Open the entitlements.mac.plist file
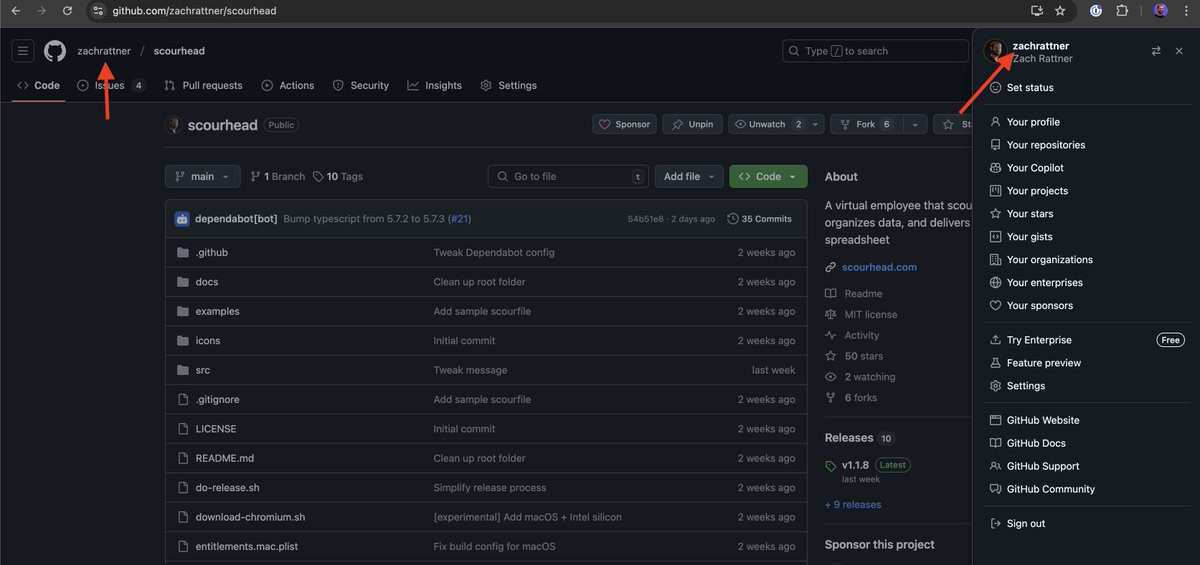1200x565 pixels. point(247,547)
